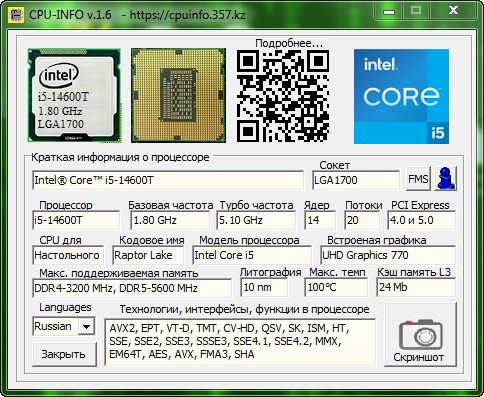Viewport: 484px width, 397px height.
Task: Close the window with the X button
Action: click(x=453, y=11)
